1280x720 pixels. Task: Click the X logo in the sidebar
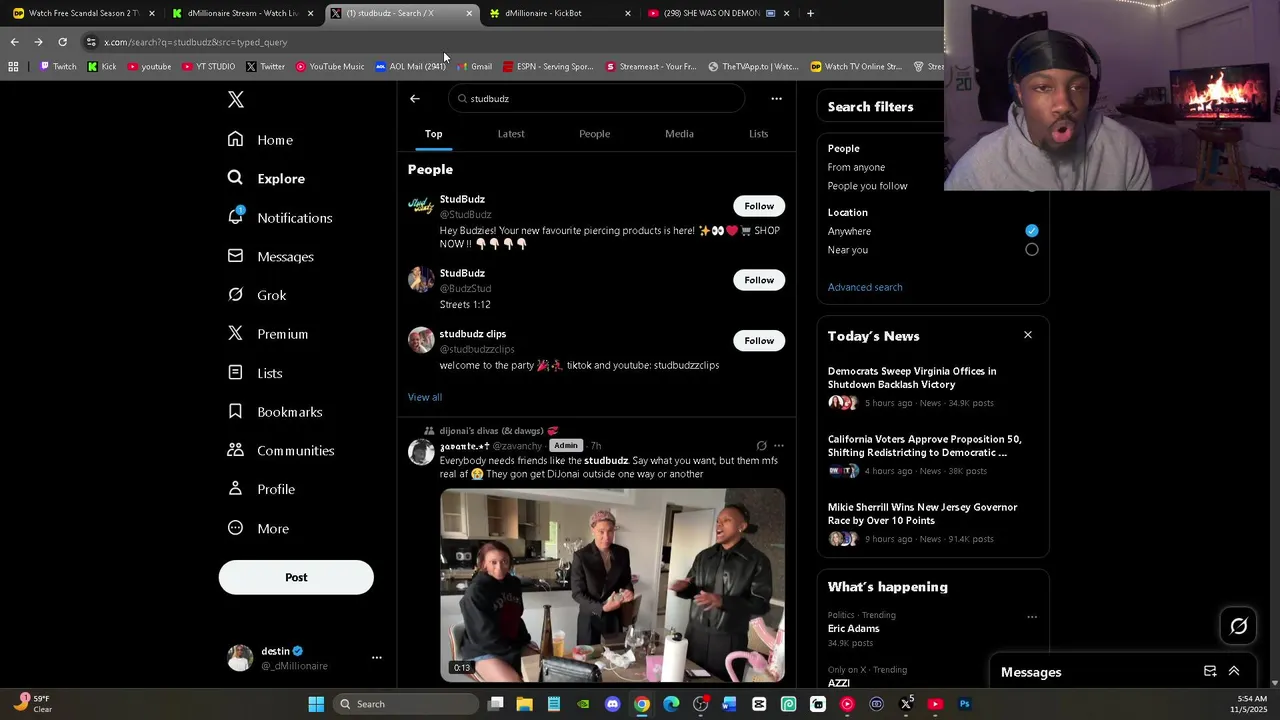tap(235, 99)
